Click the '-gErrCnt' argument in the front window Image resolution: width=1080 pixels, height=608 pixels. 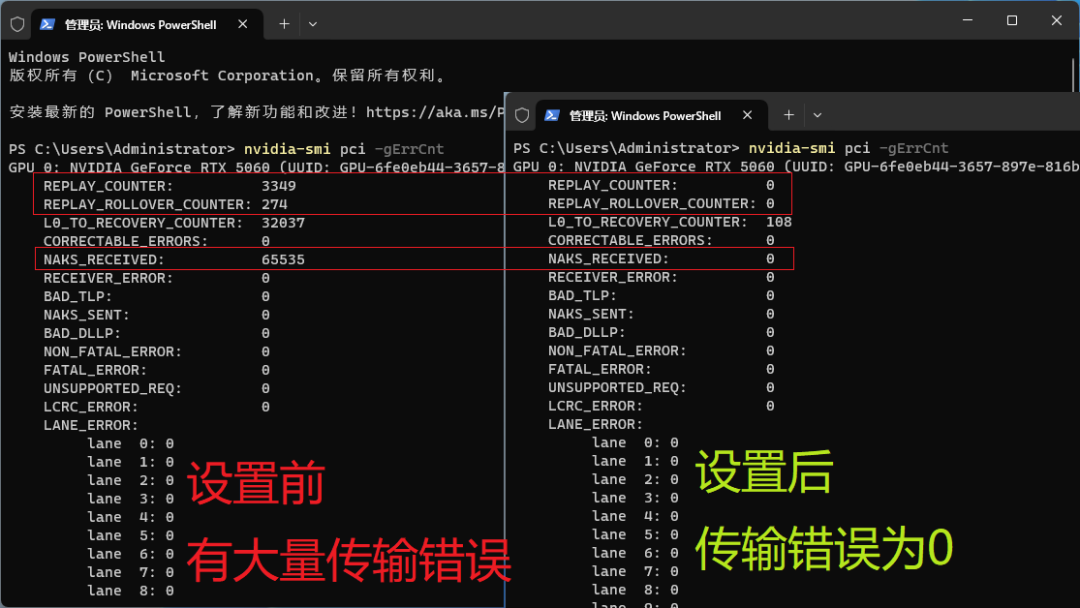pos(914,148)
